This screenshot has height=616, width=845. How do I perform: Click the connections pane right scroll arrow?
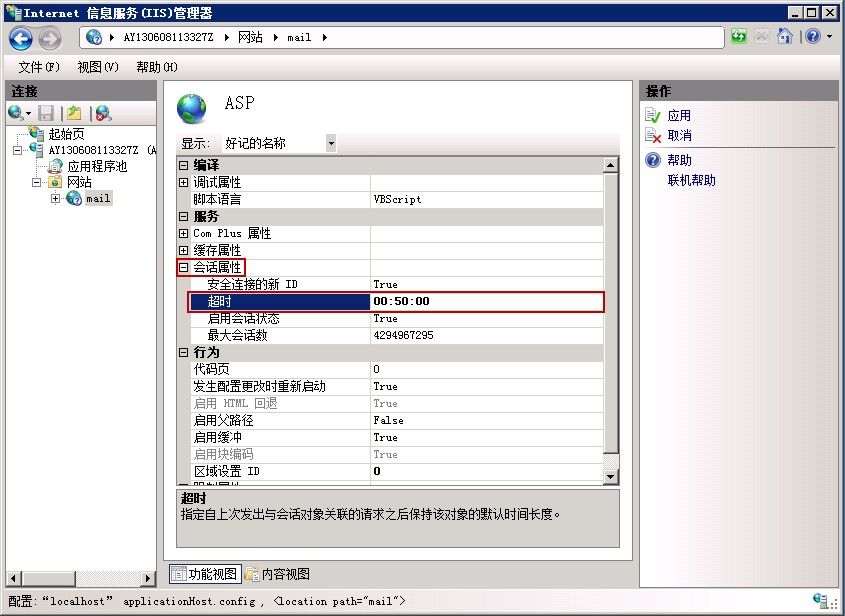tap(148, 578)
